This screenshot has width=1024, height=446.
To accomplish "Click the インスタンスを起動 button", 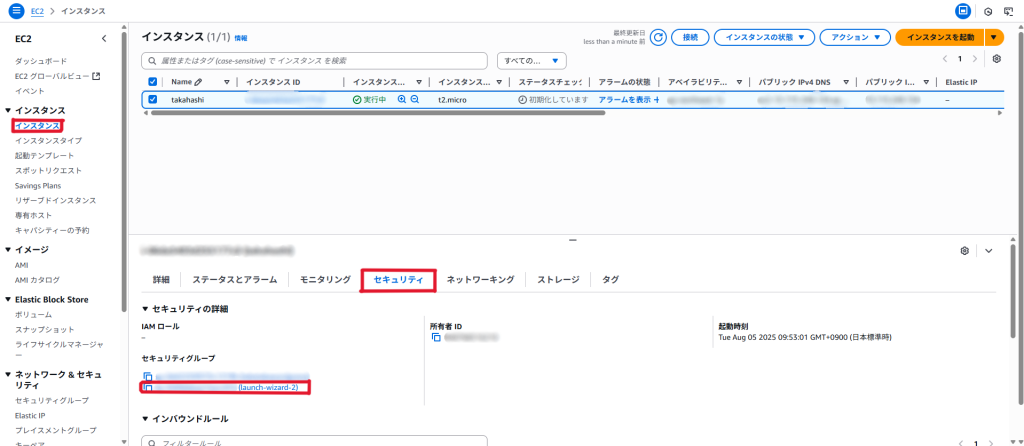I will point(940,37).
